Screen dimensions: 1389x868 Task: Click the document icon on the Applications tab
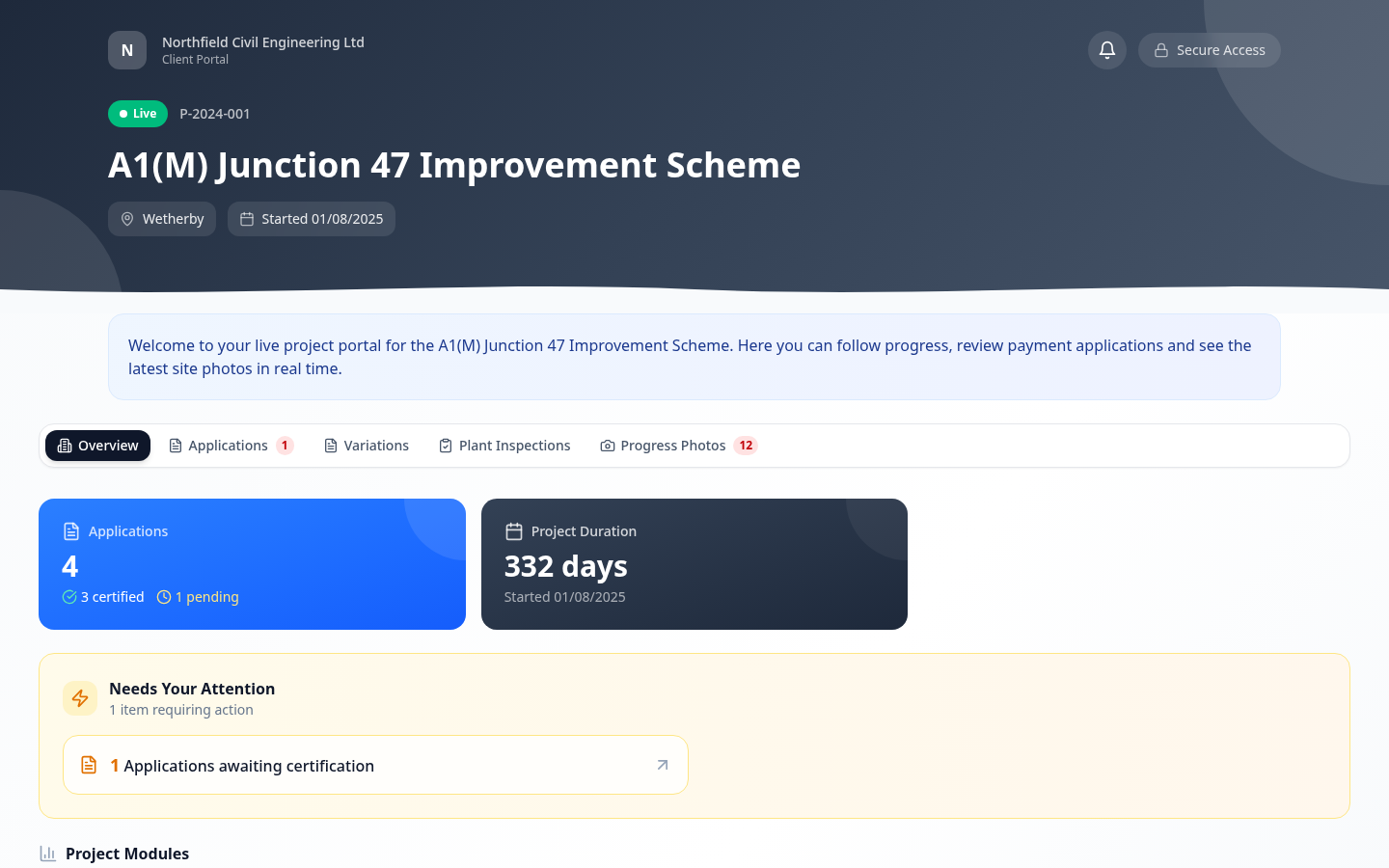176,446
